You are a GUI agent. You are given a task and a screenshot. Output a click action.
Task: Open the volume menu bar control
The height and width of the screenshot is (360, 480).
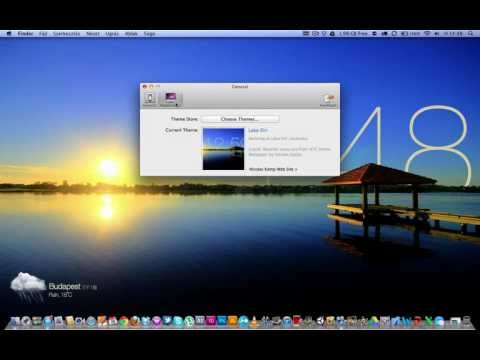(x=436, y=34)
